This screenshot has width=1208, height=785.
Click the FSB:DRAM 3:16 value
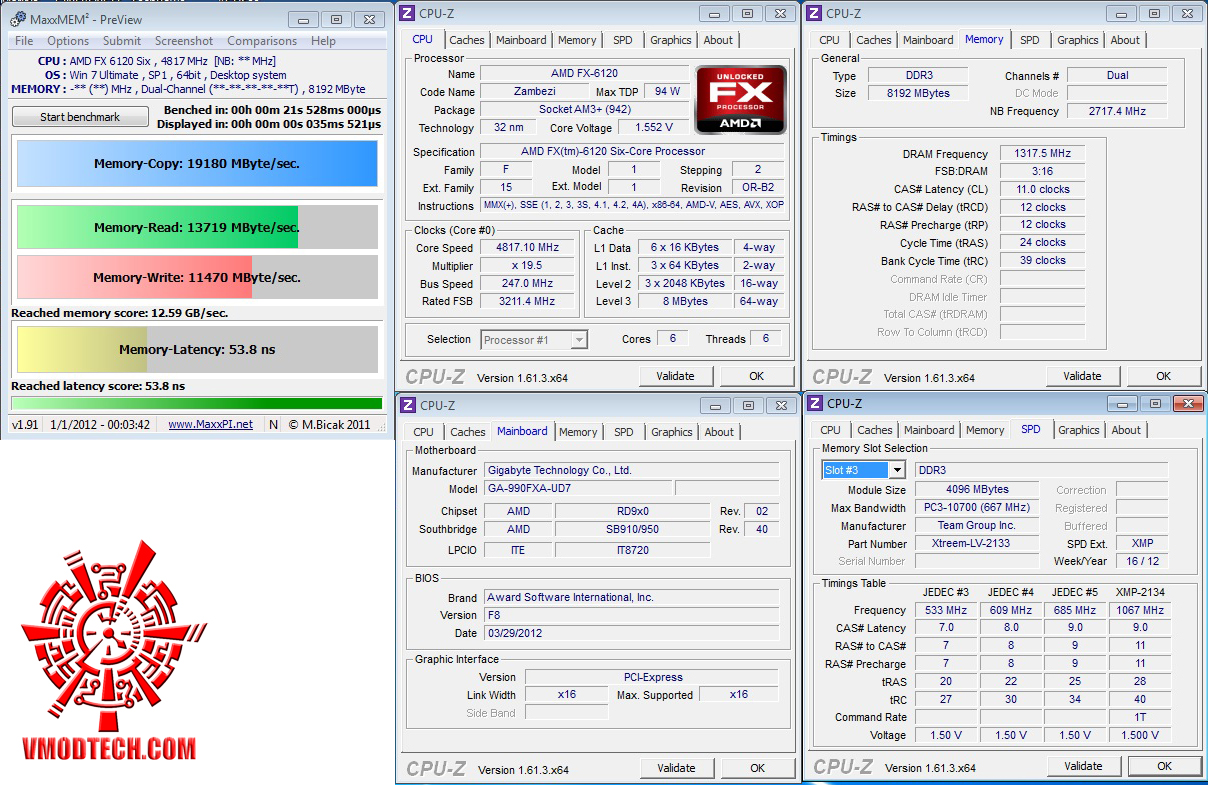1042,172
